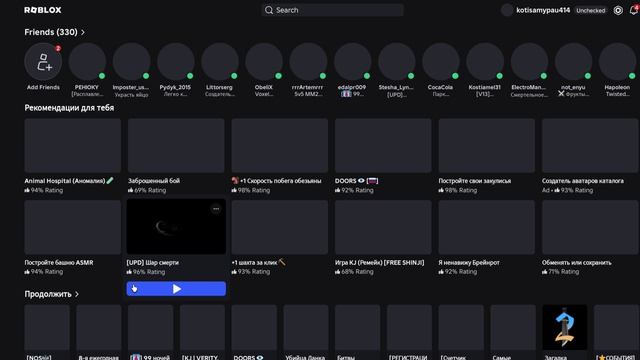Open friend Kostiamel31 avatar
This screenshot has width=640, height=360.
pos(485,62)
